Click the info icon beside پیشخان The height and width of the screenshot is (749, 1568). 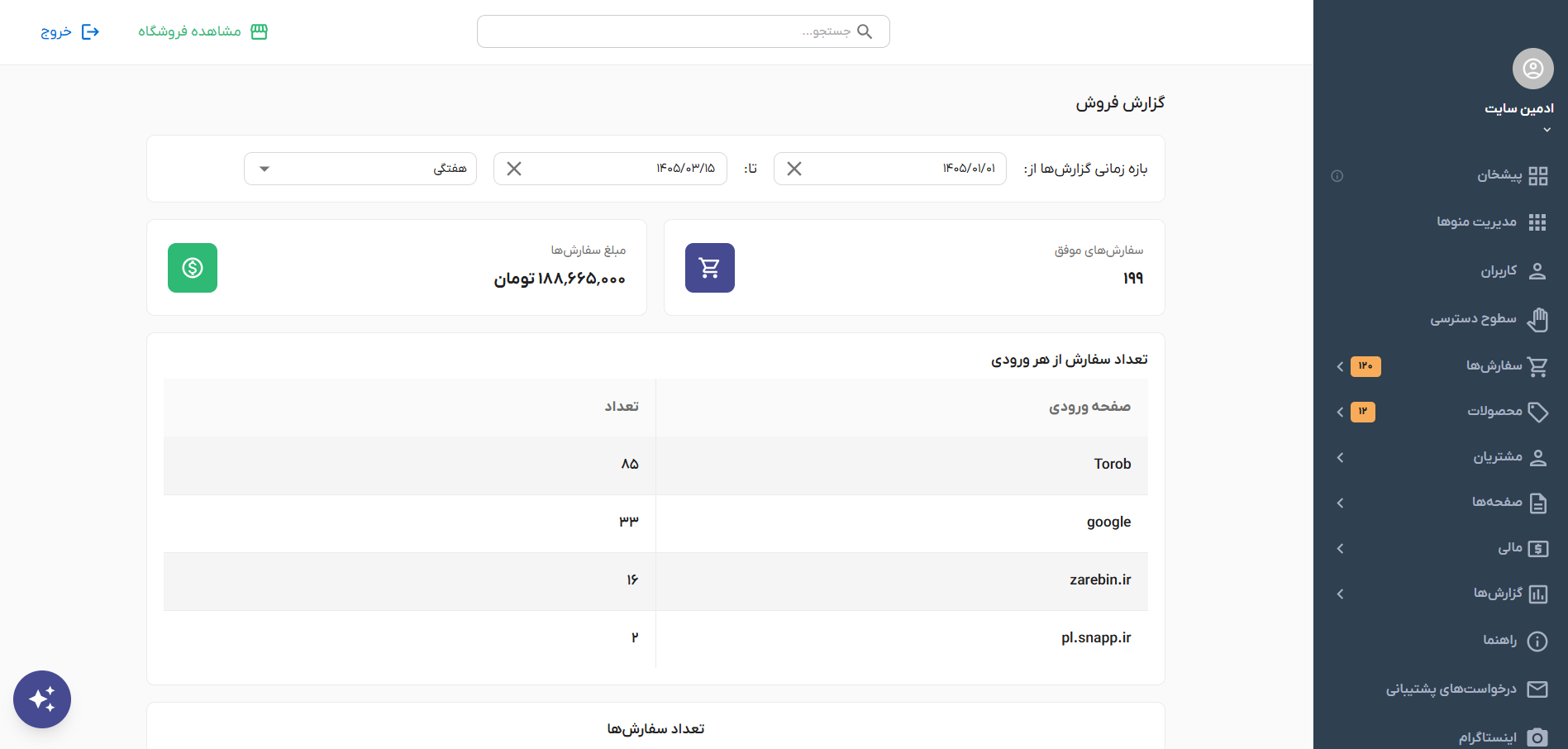click(x=1337, y=176)
